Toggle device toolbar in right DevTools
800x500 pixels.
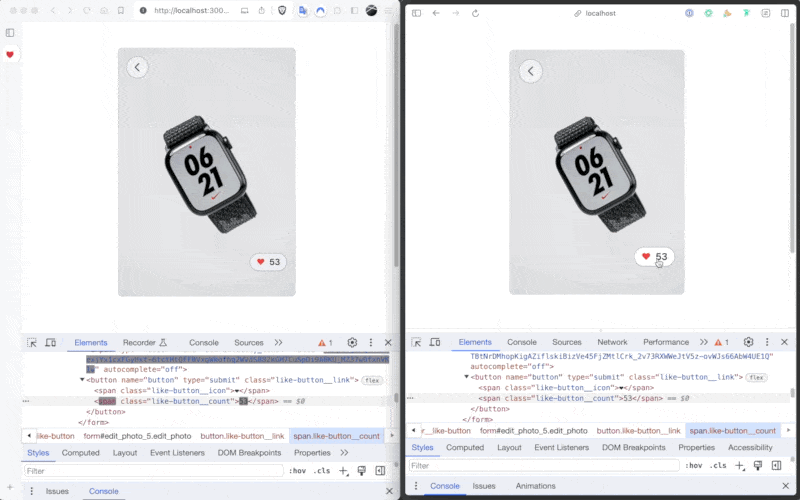click(x=435, y=342)
